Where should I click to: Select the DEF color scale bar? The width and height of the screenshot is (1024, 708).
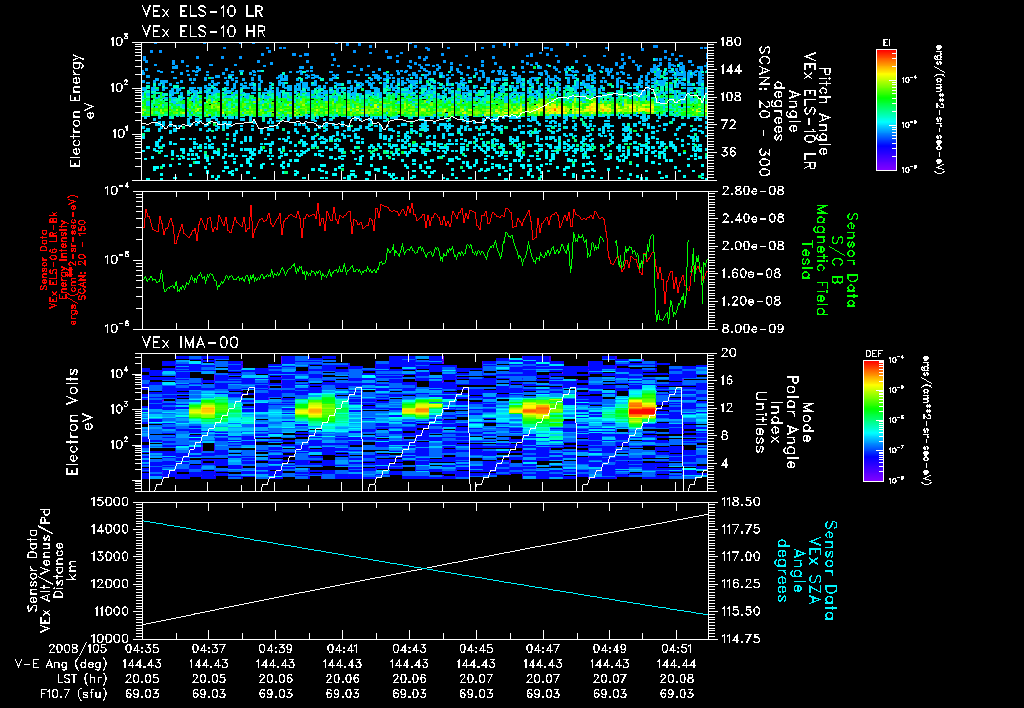873,421
